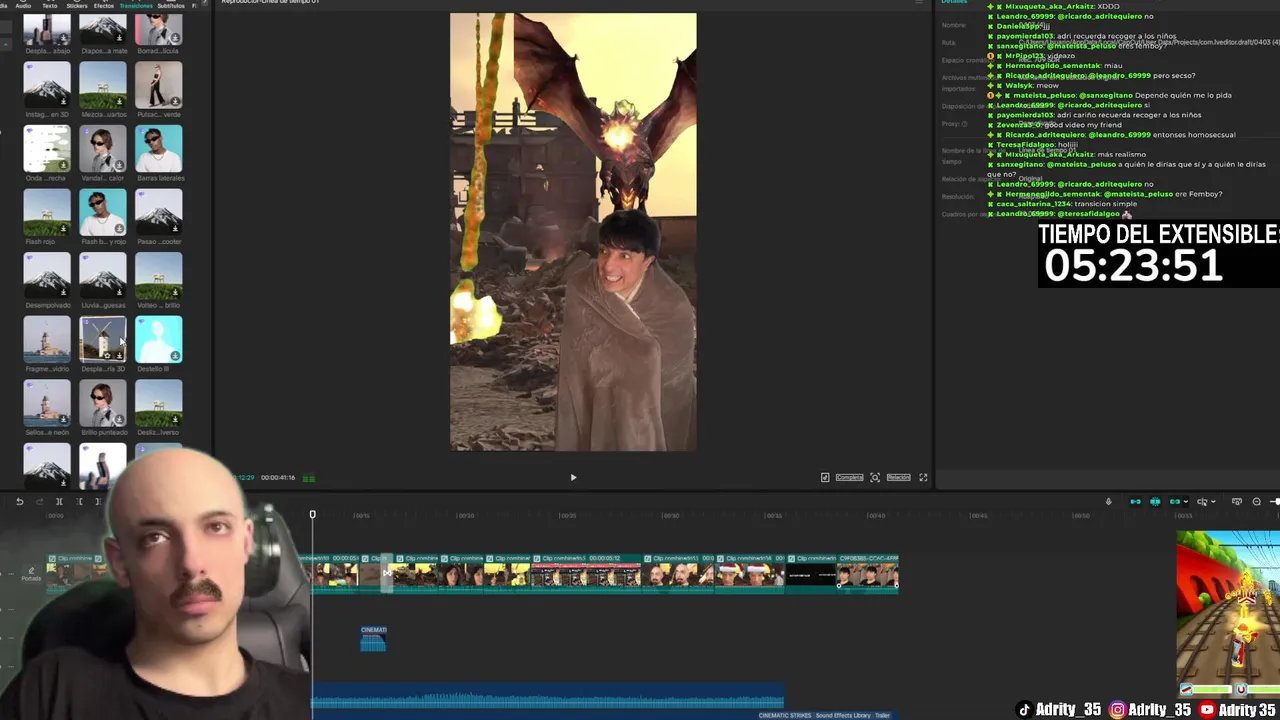Click the timeline zoom slider handle
Screen dimensions: 1280x720
1275,502
